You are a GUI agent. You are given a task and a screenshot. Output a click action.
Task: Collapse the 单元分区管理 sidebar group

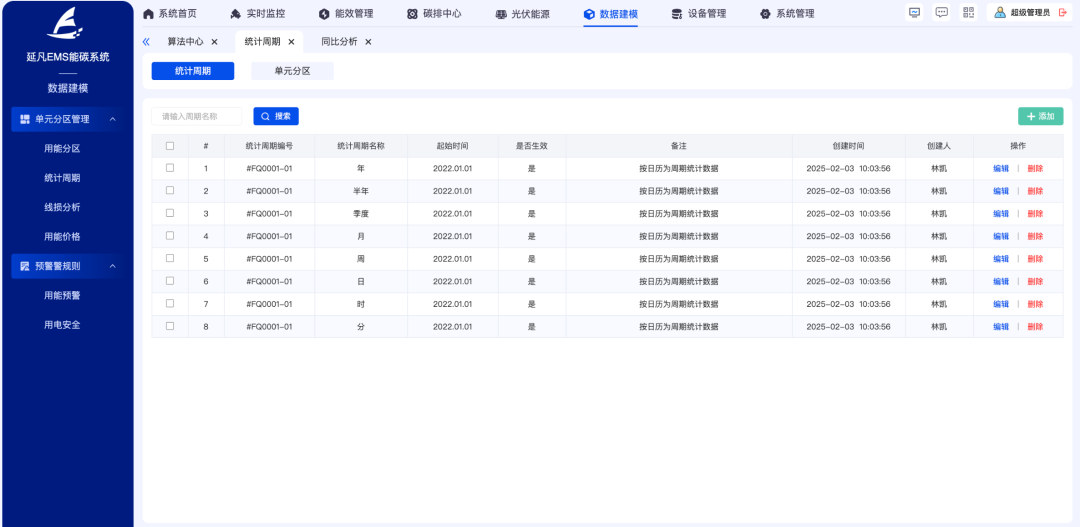pyautogui.click(x=113, y=120)
